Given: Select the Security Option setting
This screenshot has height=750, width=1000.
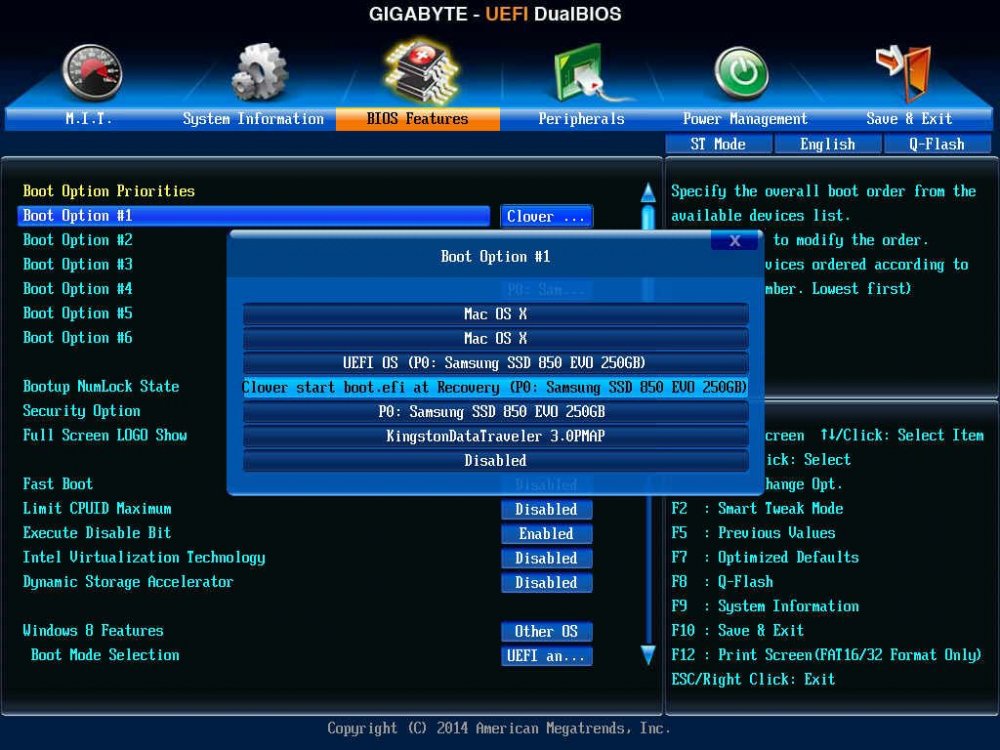Looking at the screenshot, I should pos(82,411).
